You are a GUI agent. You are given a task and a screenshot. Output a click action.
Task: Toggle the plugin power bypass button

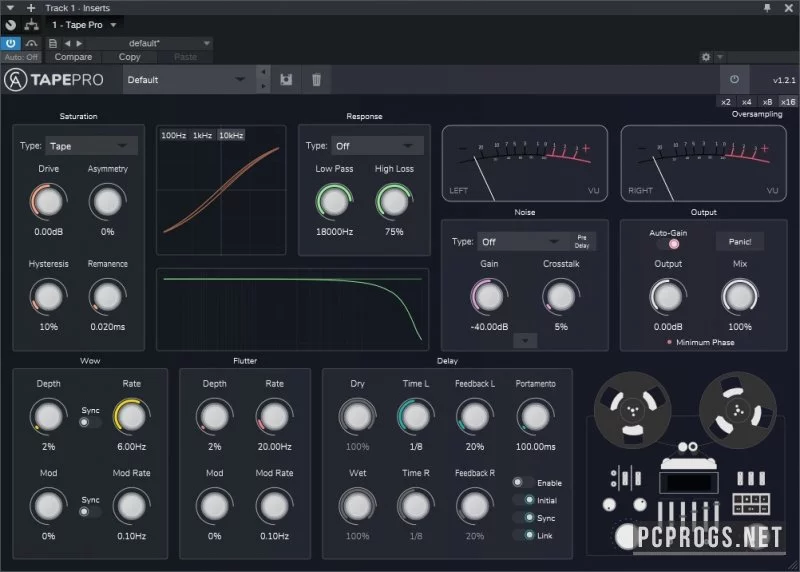[x=10, y=43]
